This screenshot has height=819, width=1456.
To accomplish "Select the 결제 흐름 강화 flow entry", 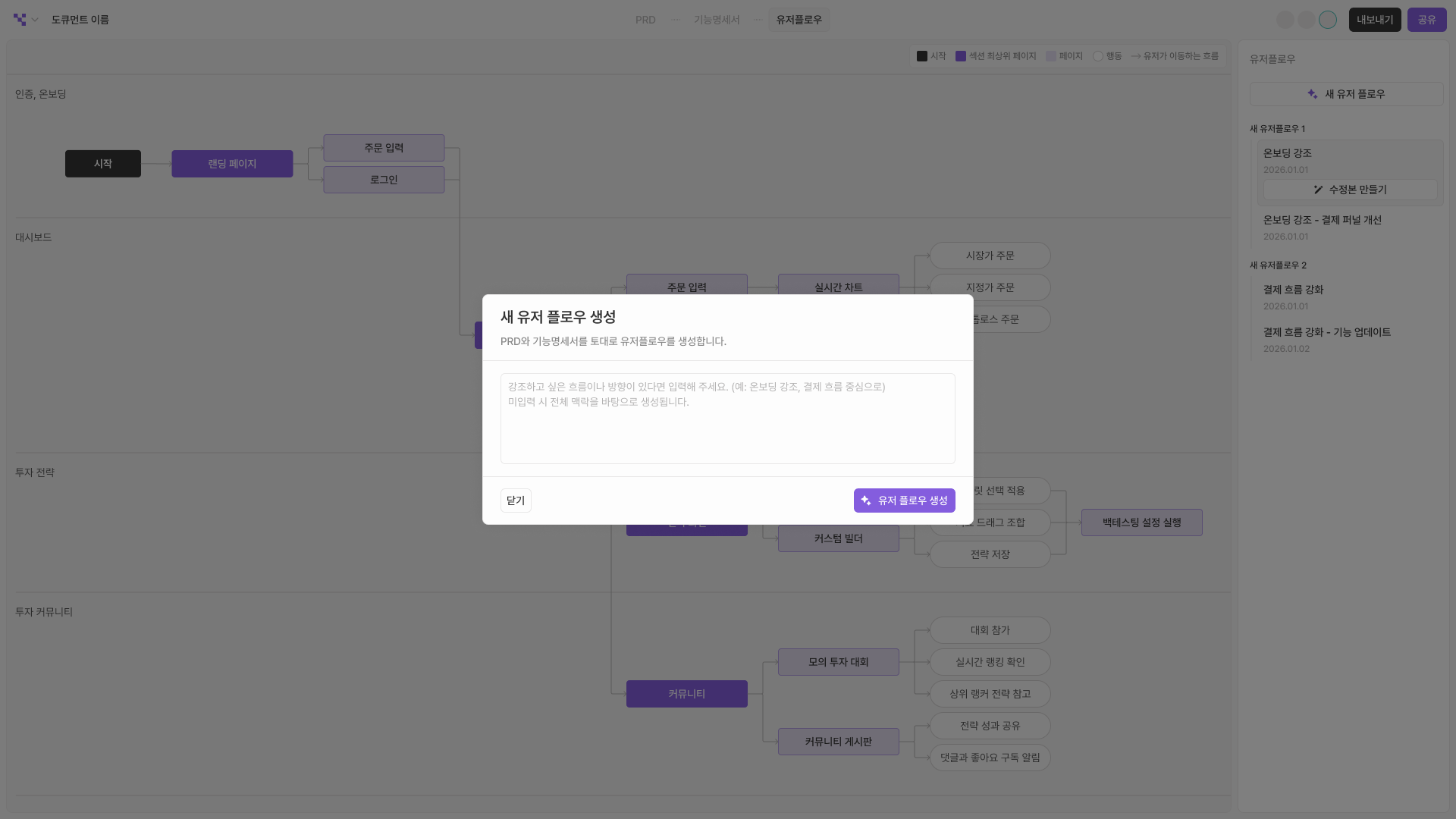I will click(1293, 290).
